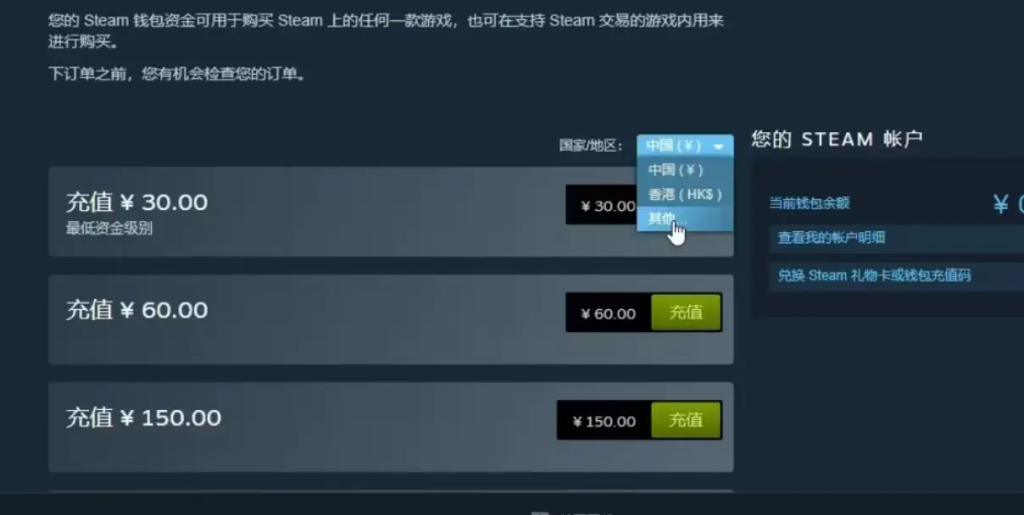1024x515 pixels.
Task: Click the 最低资金级别 subtitle text
Action: tap(109, 228)
